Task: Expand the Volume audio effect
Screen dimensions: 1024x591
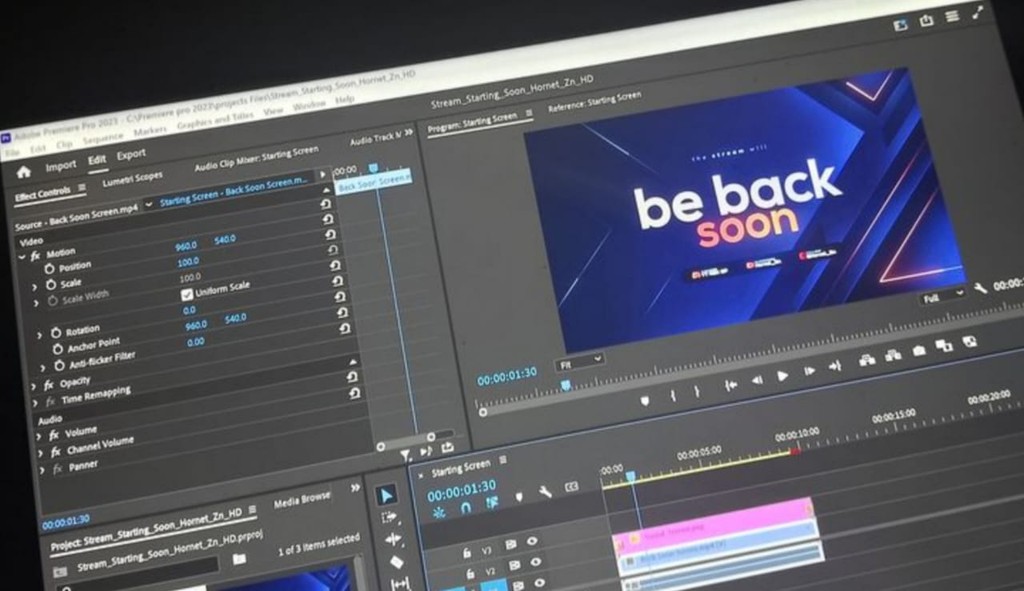Action: click(39, 437)
